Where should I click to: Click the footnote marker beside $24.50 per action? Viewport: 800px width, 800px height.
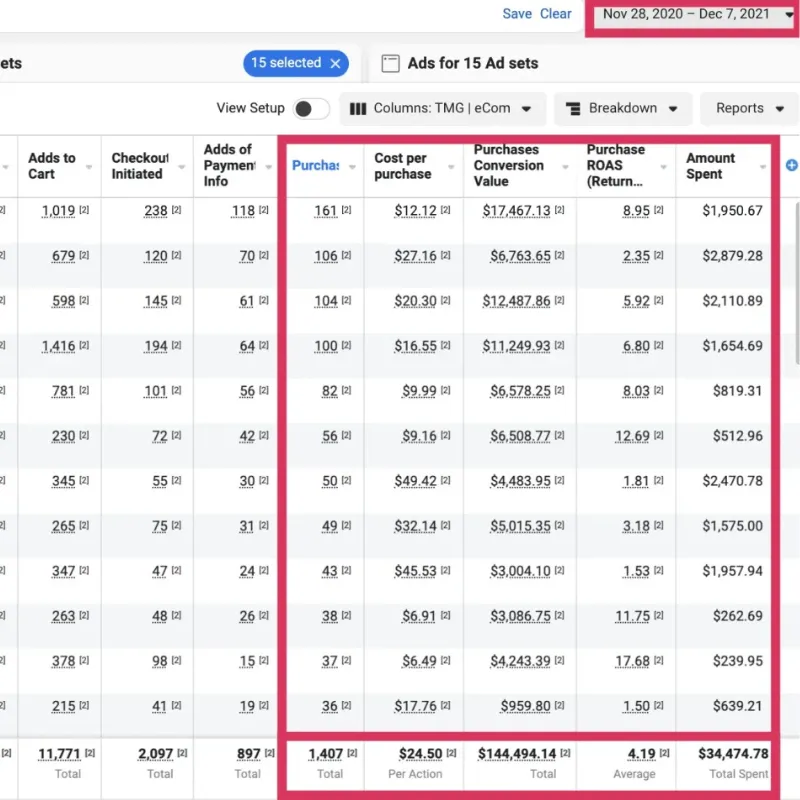[x=452, y=753]
